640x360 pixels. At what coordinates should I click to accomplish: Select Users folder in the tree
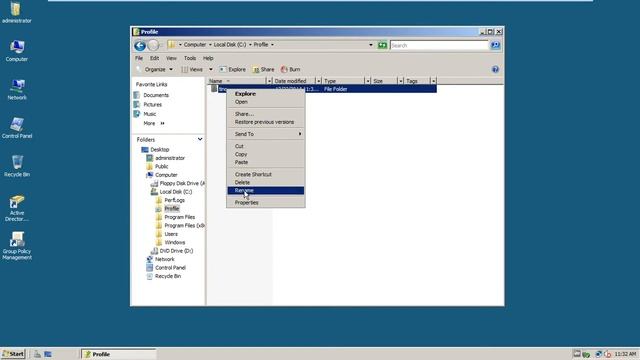[167, 234]
